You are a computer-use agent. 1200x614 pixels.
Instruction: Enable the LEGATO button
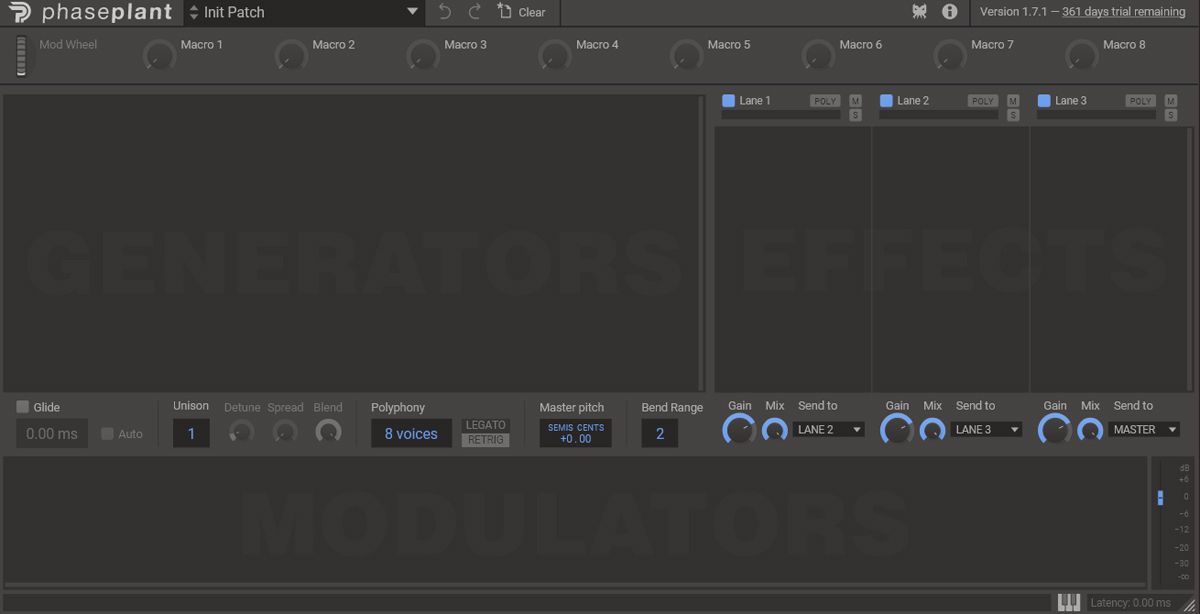click(486, 426)
